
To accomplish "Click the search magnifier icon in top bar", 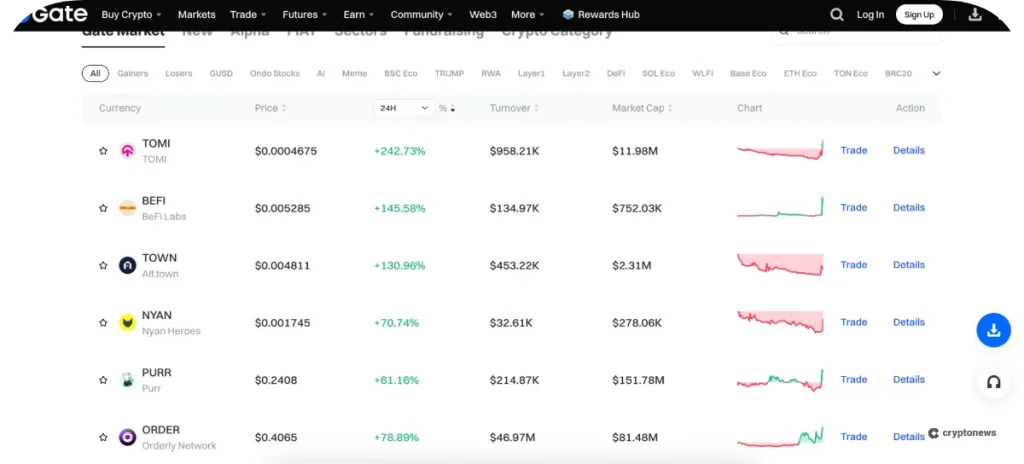I will click(837, 14).
